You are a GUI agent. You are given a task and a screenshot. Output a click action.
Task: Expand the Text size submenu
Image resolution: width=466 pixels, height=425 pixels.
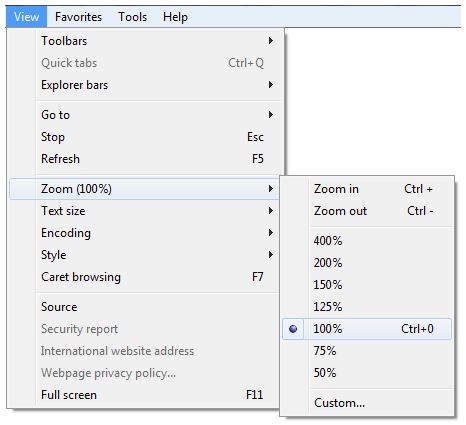pos(144,211)
